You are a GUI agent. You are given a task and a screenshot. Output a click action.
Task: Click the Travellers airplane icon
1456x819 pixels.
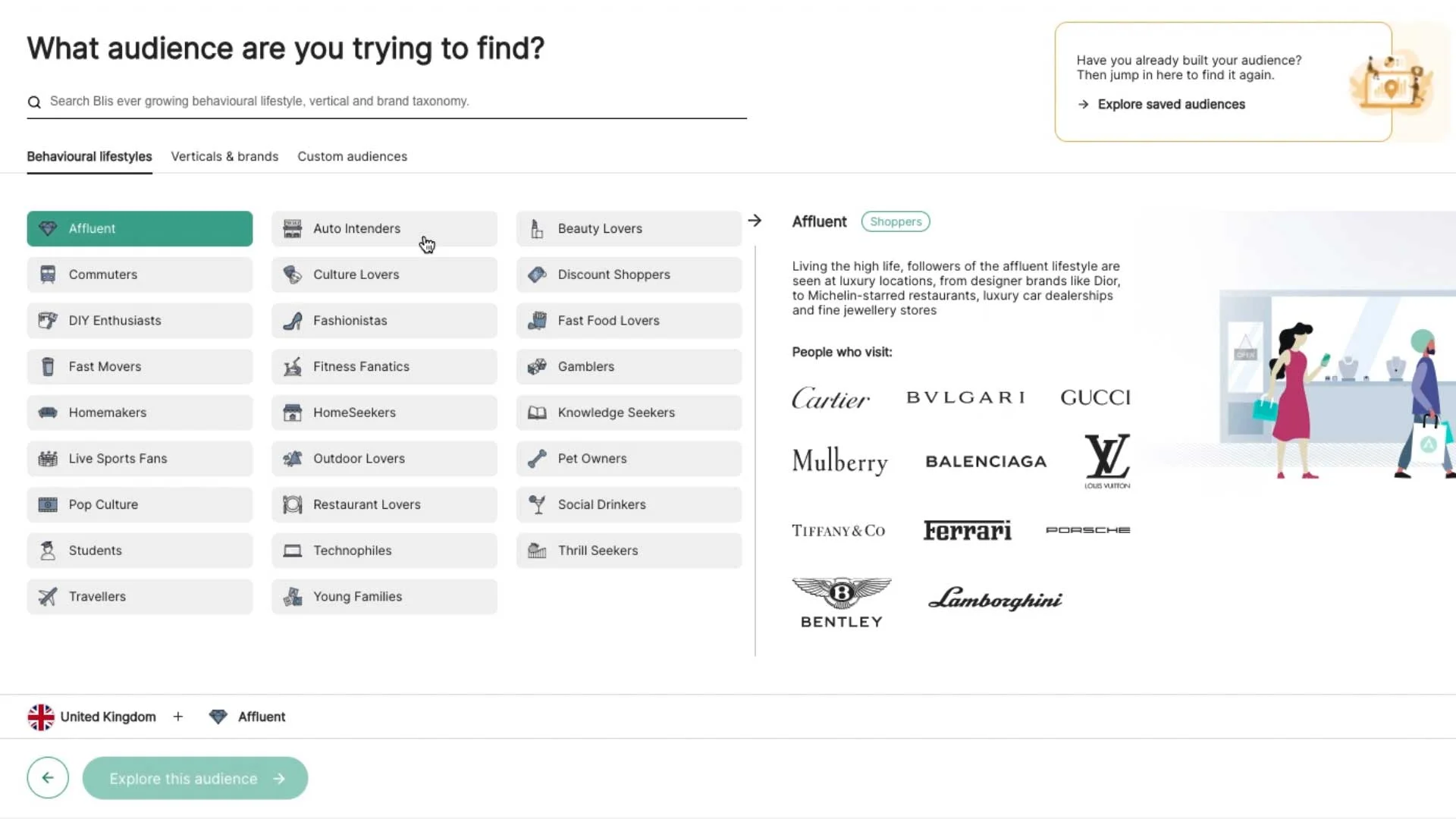pos(48,597)
